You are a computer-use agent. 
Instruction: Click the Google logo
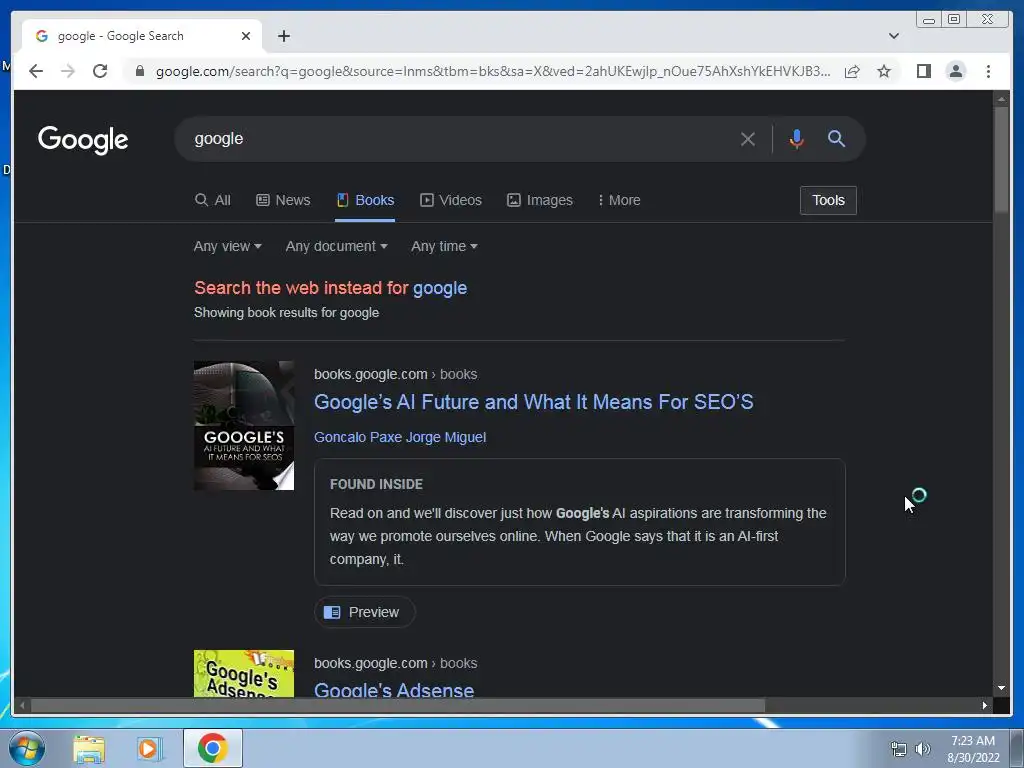click(83, 140)
